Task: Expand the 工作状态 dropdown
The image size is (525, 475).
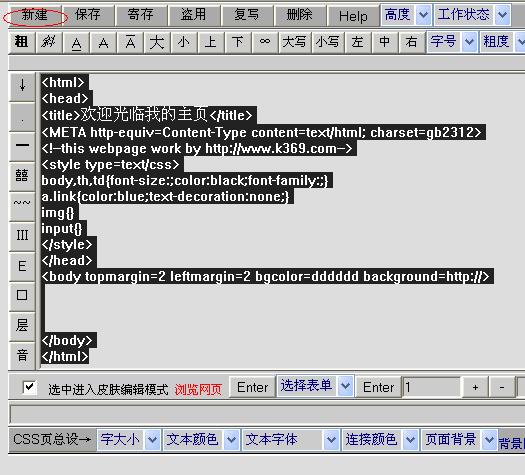Action: click(472, 15)
